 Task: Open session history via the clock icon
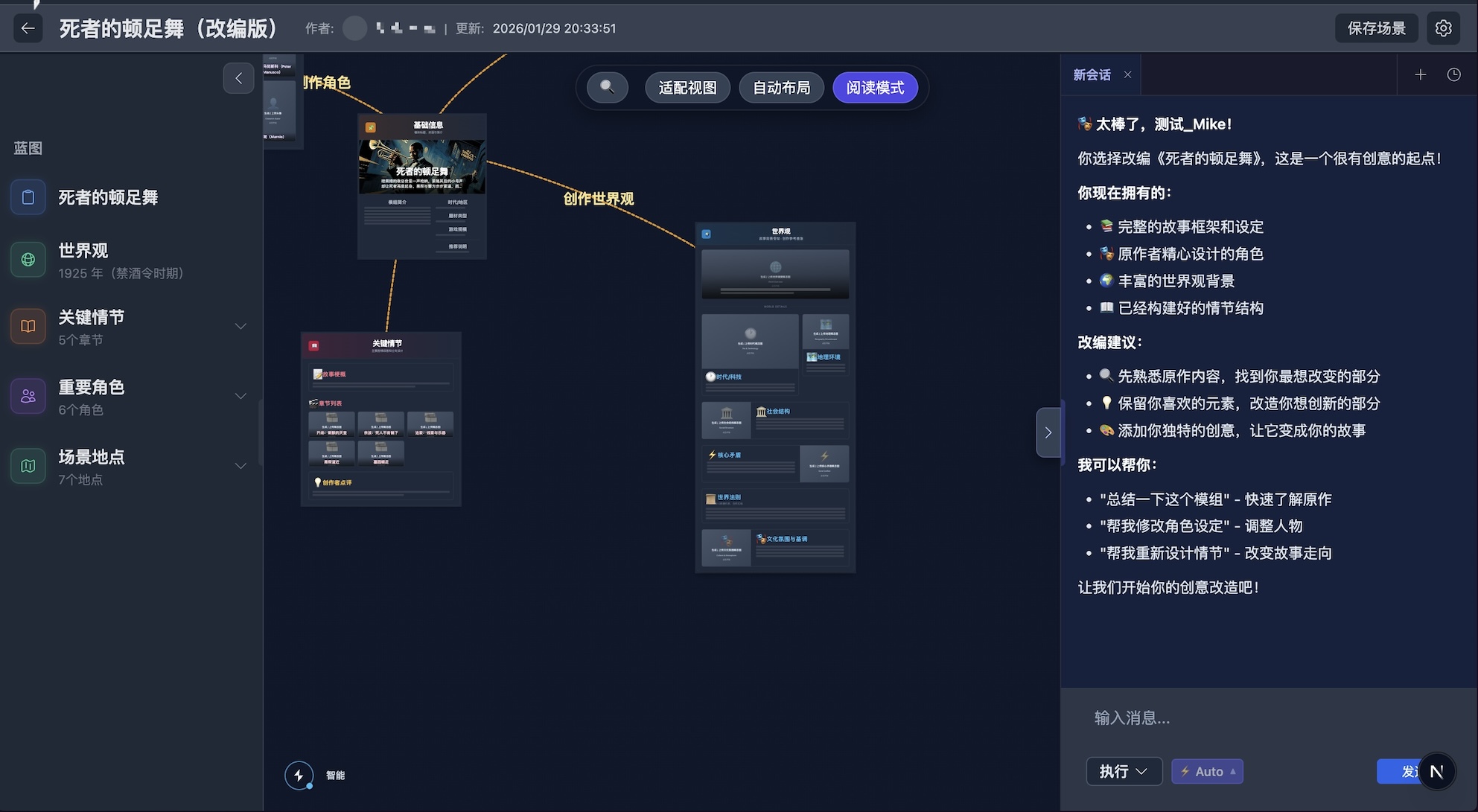[x=1454, y=74]
